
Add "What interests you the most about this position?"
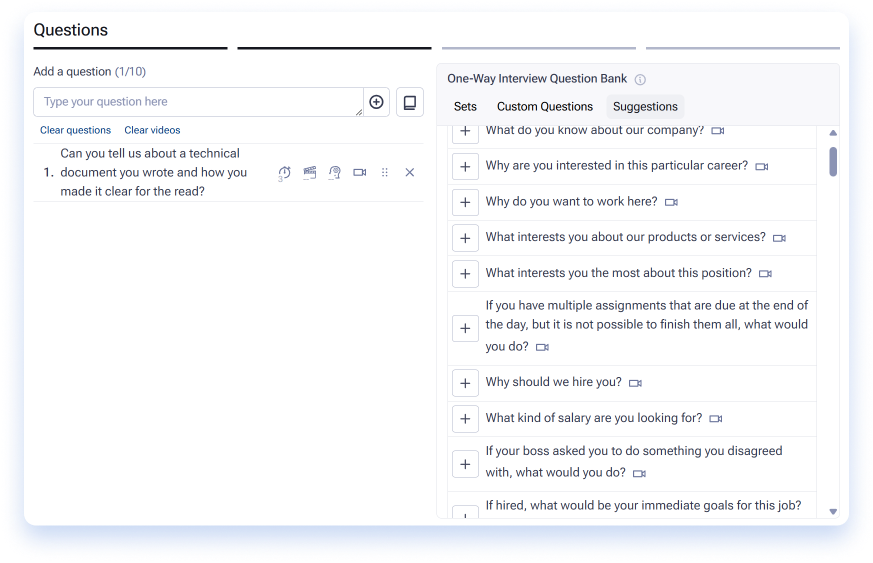pos(465,273)
